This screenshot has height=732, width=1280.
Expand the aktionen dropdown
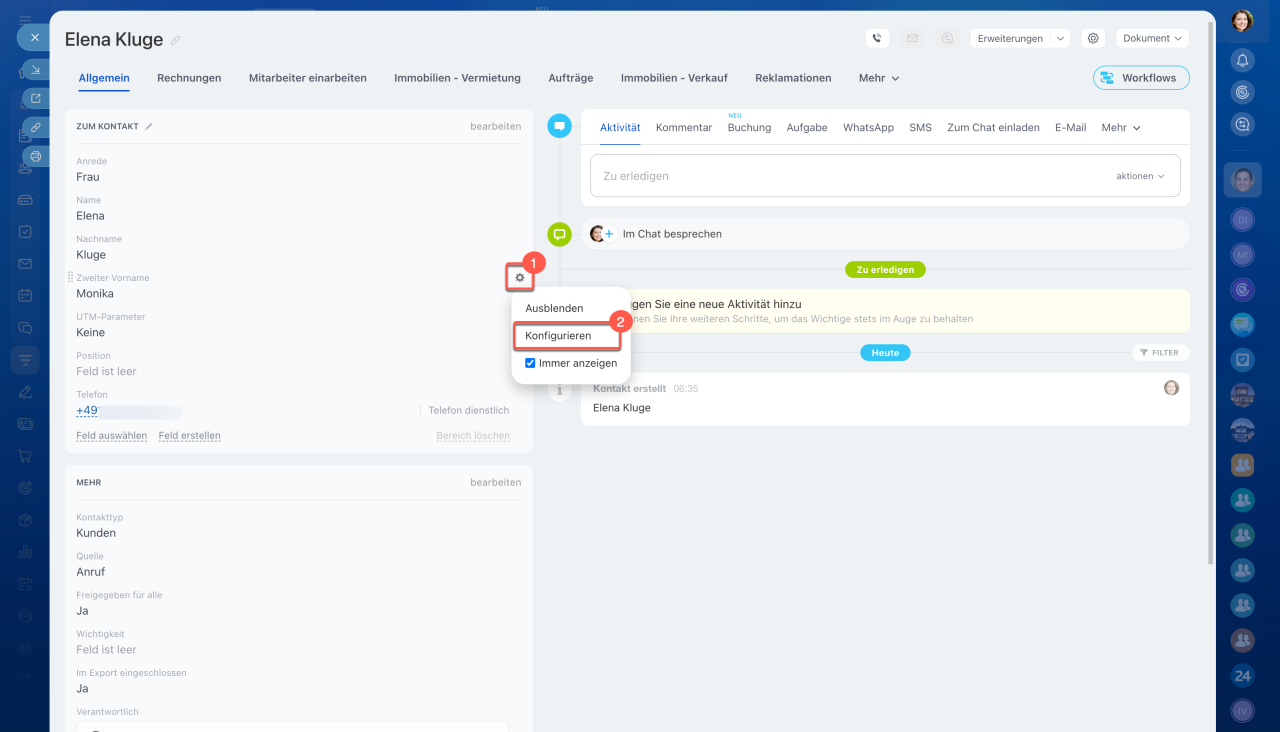1140,176
